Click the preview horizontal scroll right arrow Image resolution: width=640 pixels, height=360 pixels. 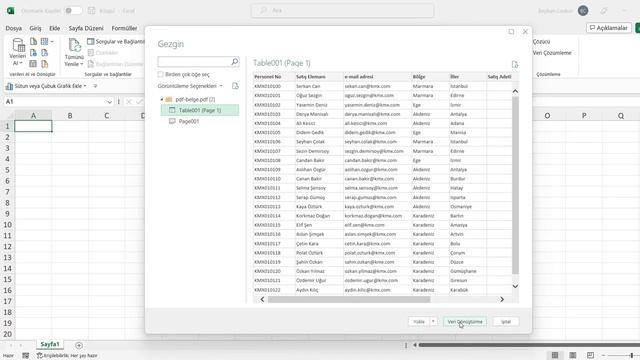pyautogui.click(x=502, y=300)
